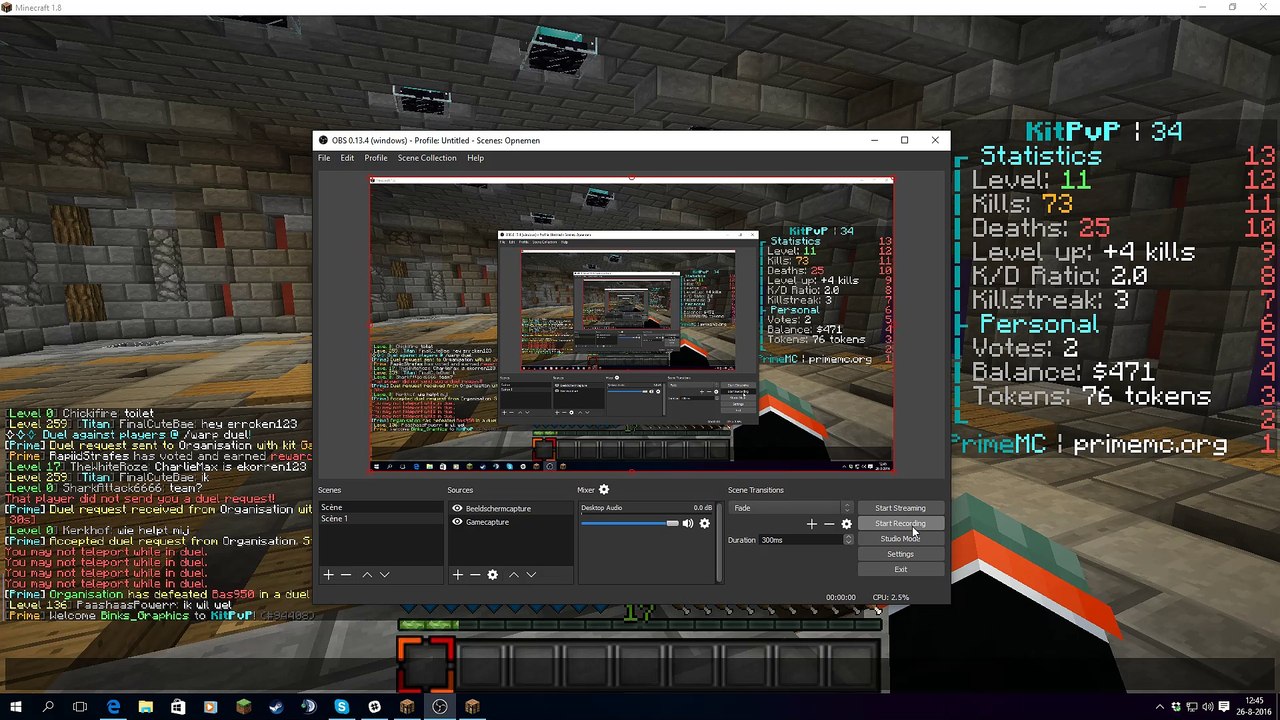Adjust the Desktop Audio volume slider

click(x=630, y=523)
